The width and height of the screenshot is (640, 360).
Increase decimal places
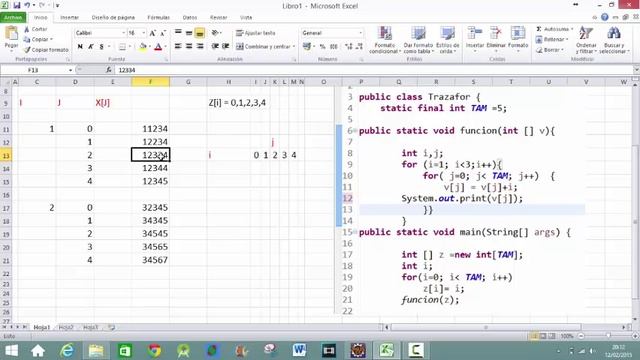tap(348, 47)
